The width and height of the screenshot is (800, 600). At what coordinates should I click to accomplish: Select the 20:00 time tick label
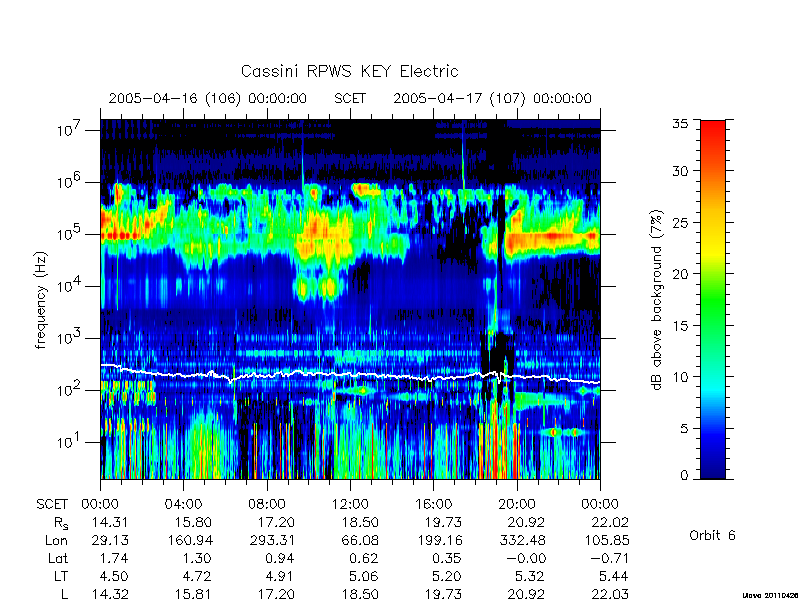516,505
